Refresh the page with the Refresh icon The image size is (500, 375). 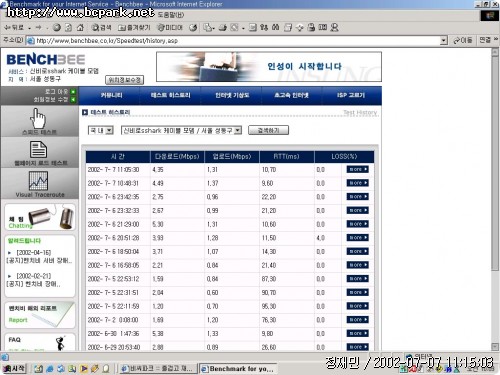pyautogui.click(x=68, y=28)
